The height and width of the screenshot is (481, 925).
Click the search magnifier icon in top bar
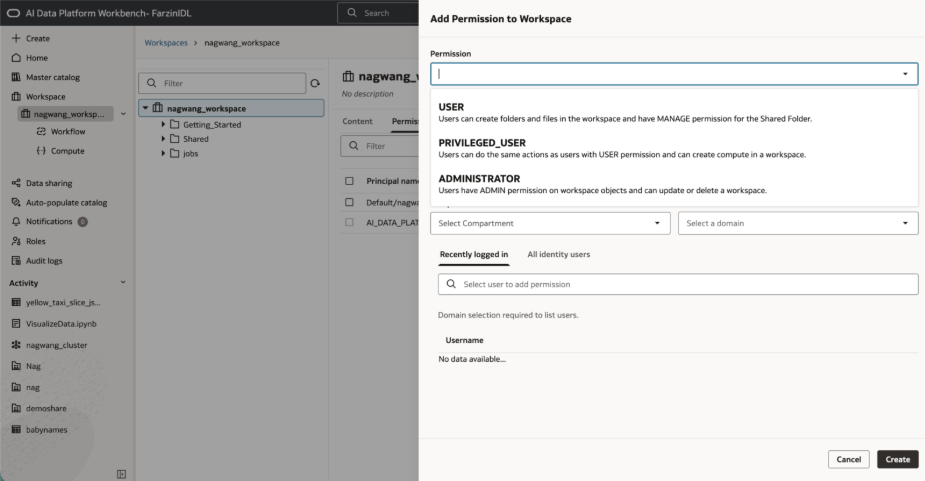352,12
